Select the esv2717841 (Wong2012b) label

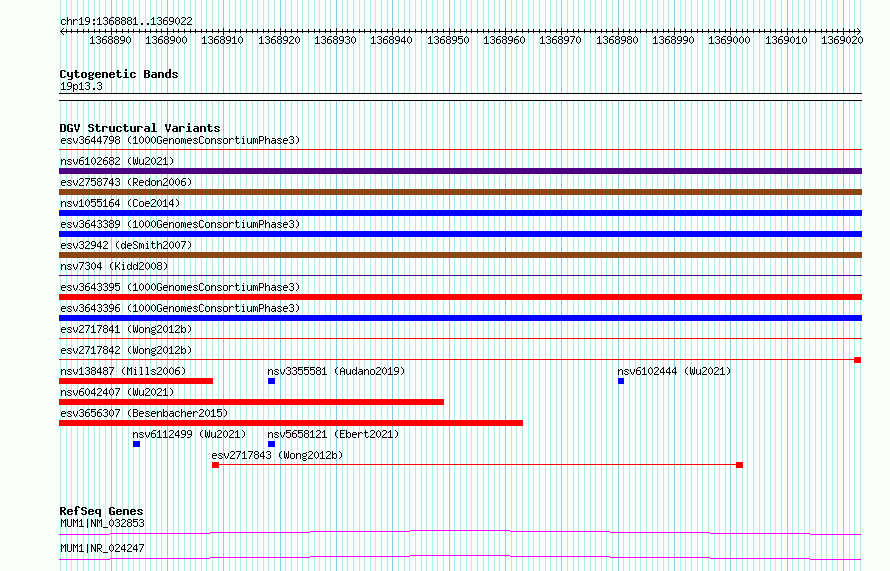[x=126, y=329]
